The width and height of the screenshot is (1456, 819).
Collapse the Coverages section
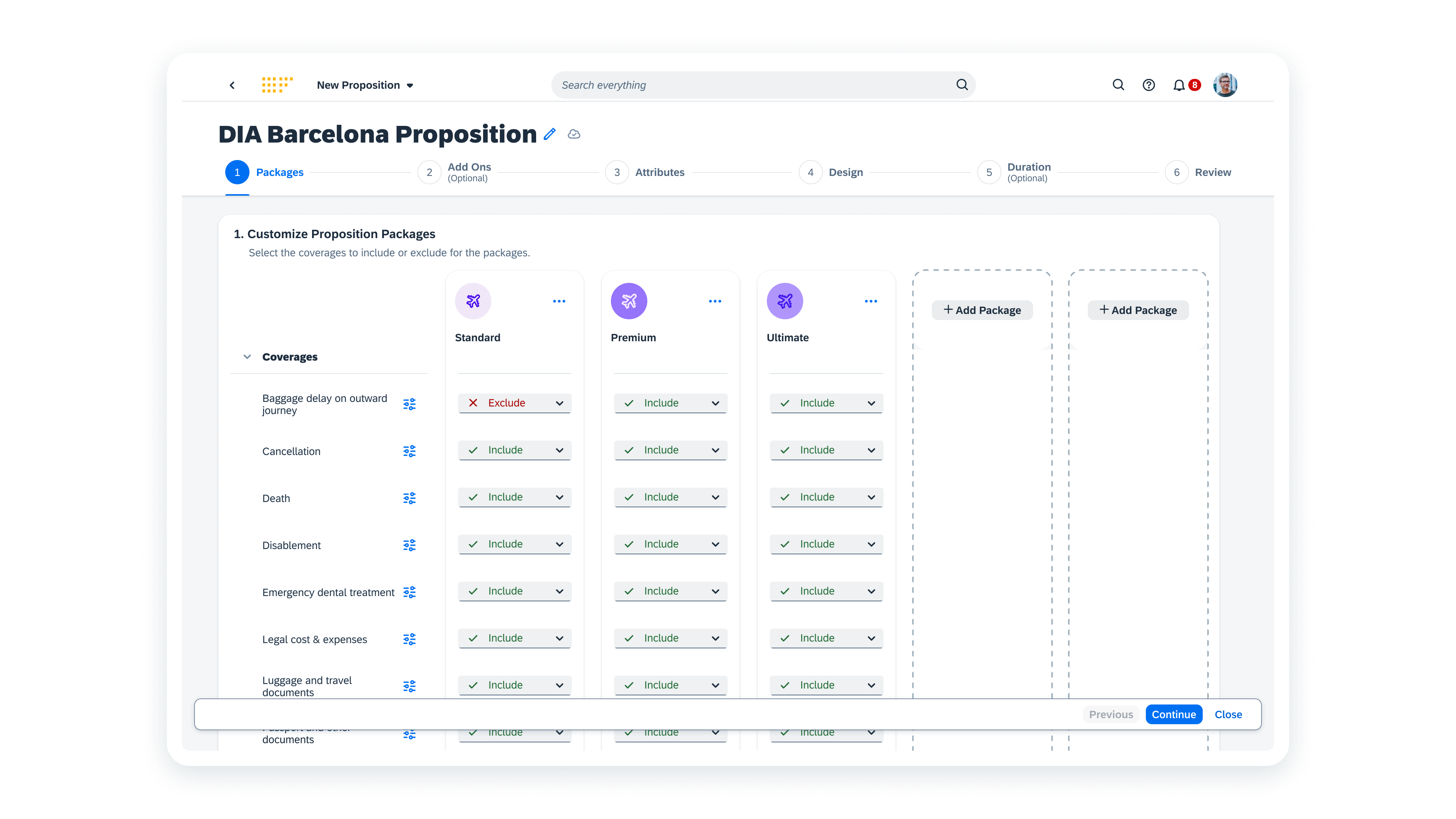pos(247,357)
